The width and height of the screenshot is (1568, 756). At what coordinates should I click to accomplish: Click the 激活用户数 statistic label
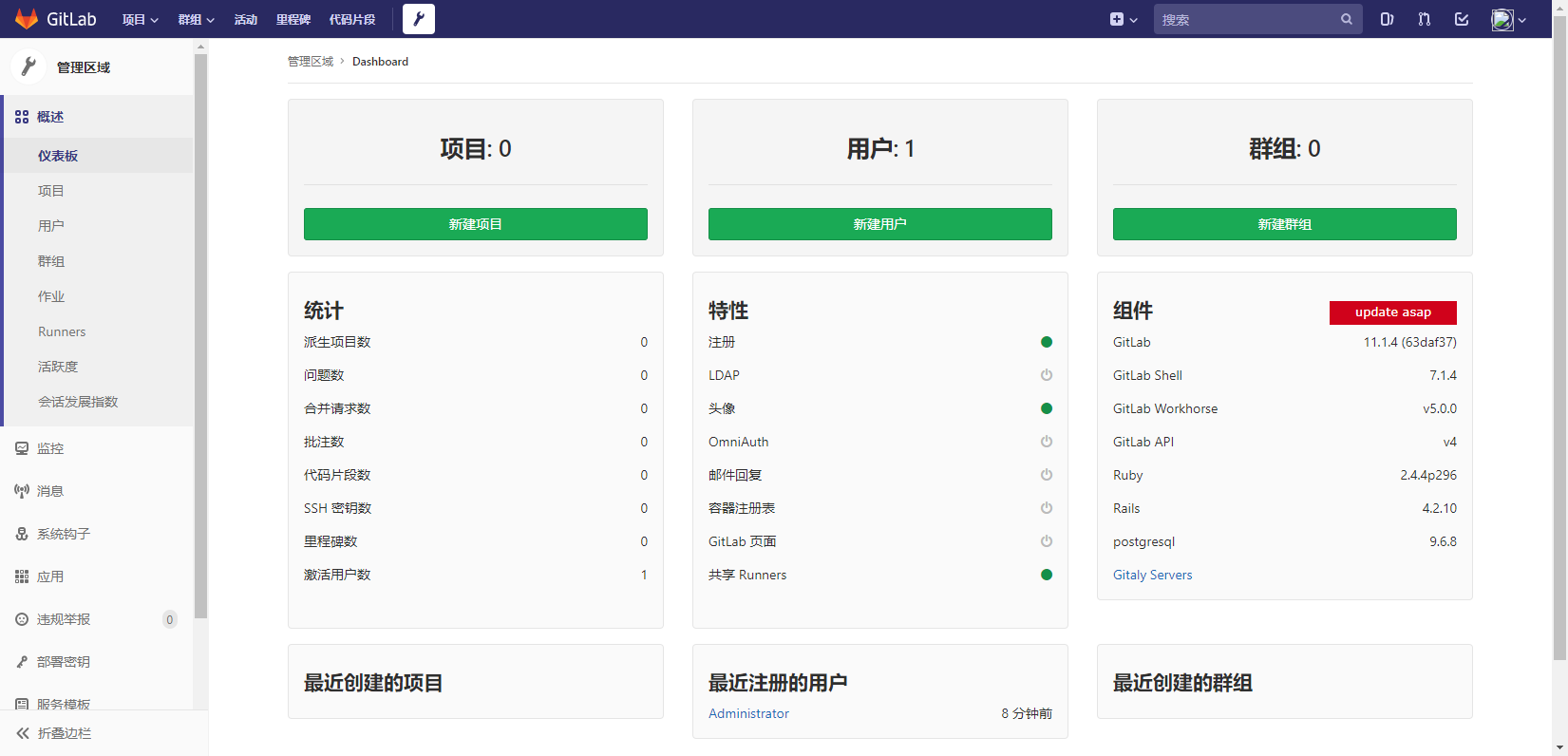coord(337,575)
